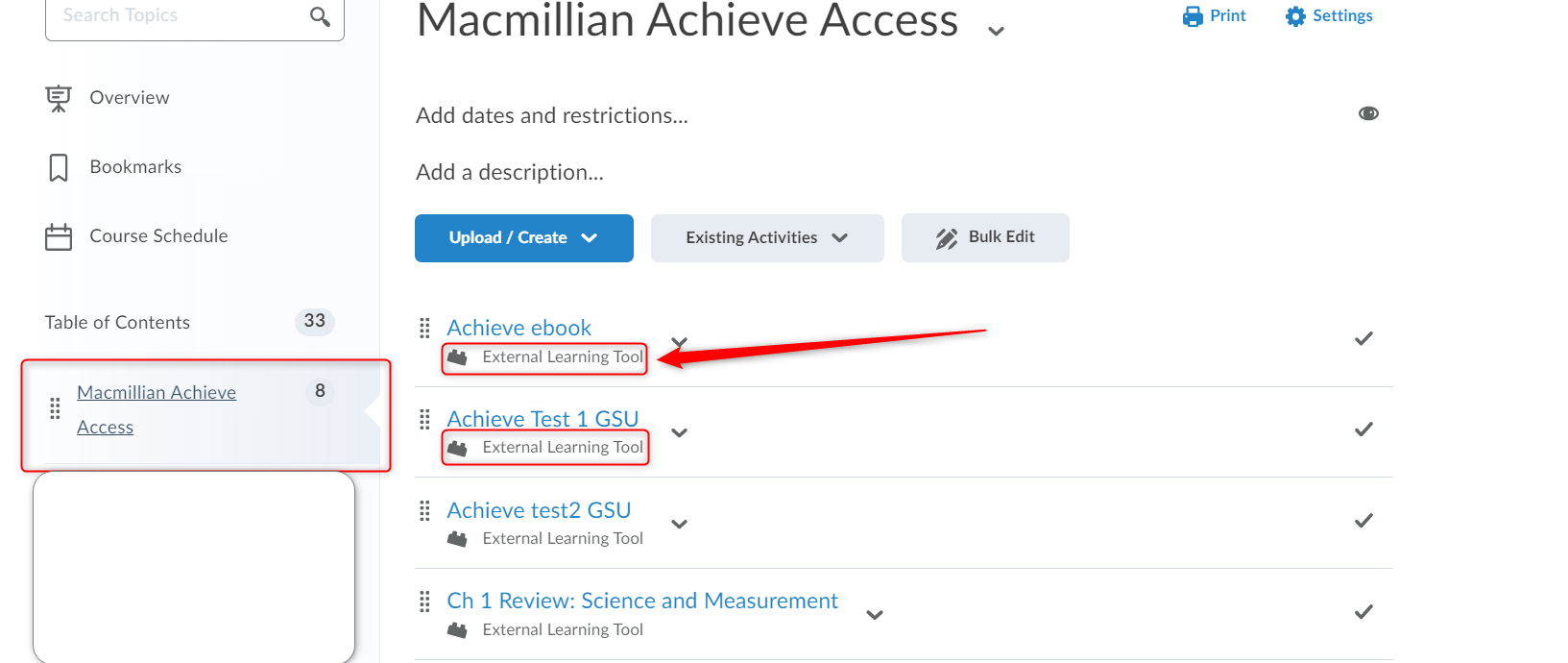This screenshot has width=1568, height=663.
Task: Open the Ch 1 Review: Science and Measurement link
Action: pos(642,601)
